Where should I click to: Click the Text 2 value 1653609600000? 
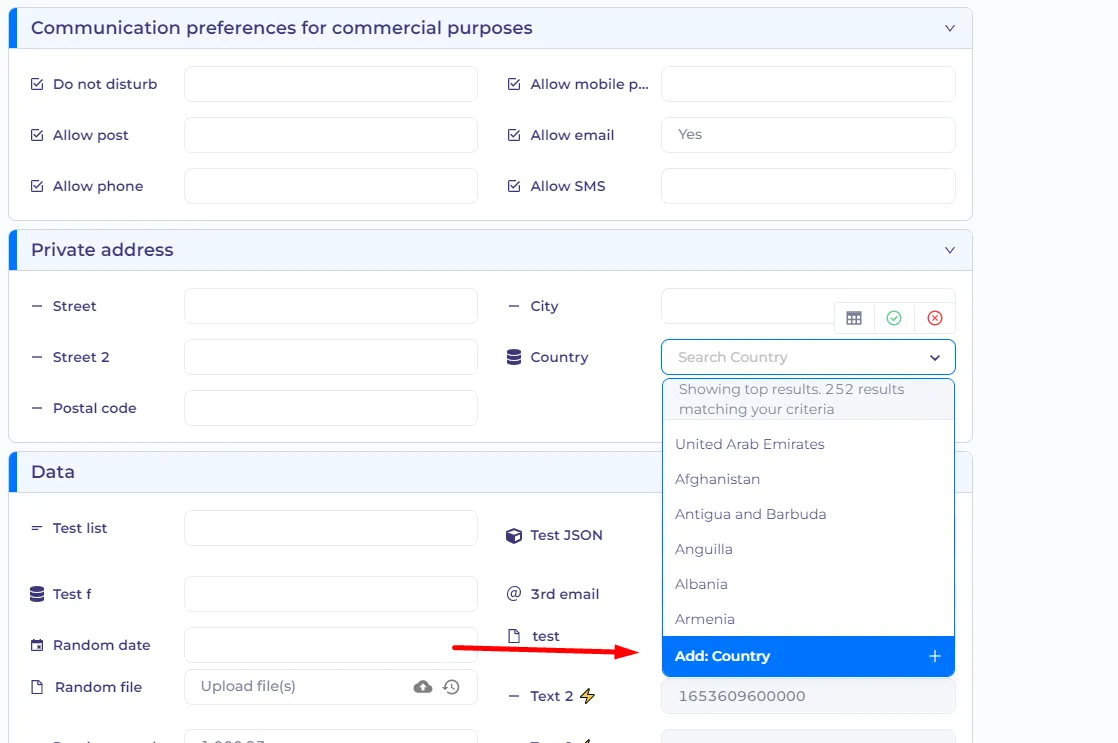pos(809,696)
